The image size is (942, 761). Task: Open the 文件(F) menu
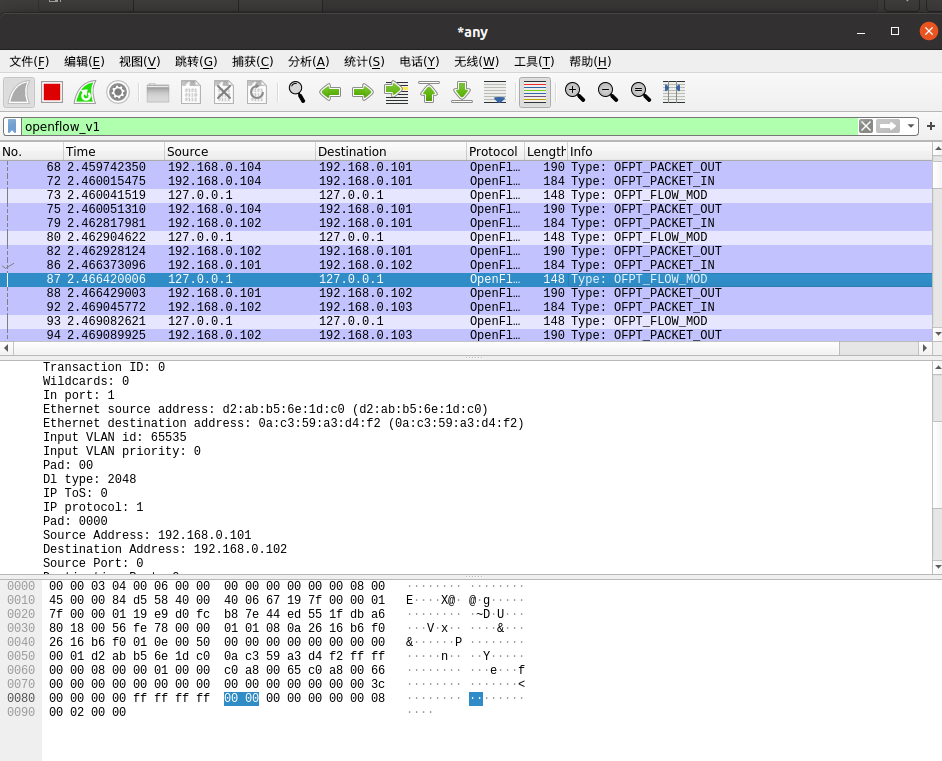[29, 61]
